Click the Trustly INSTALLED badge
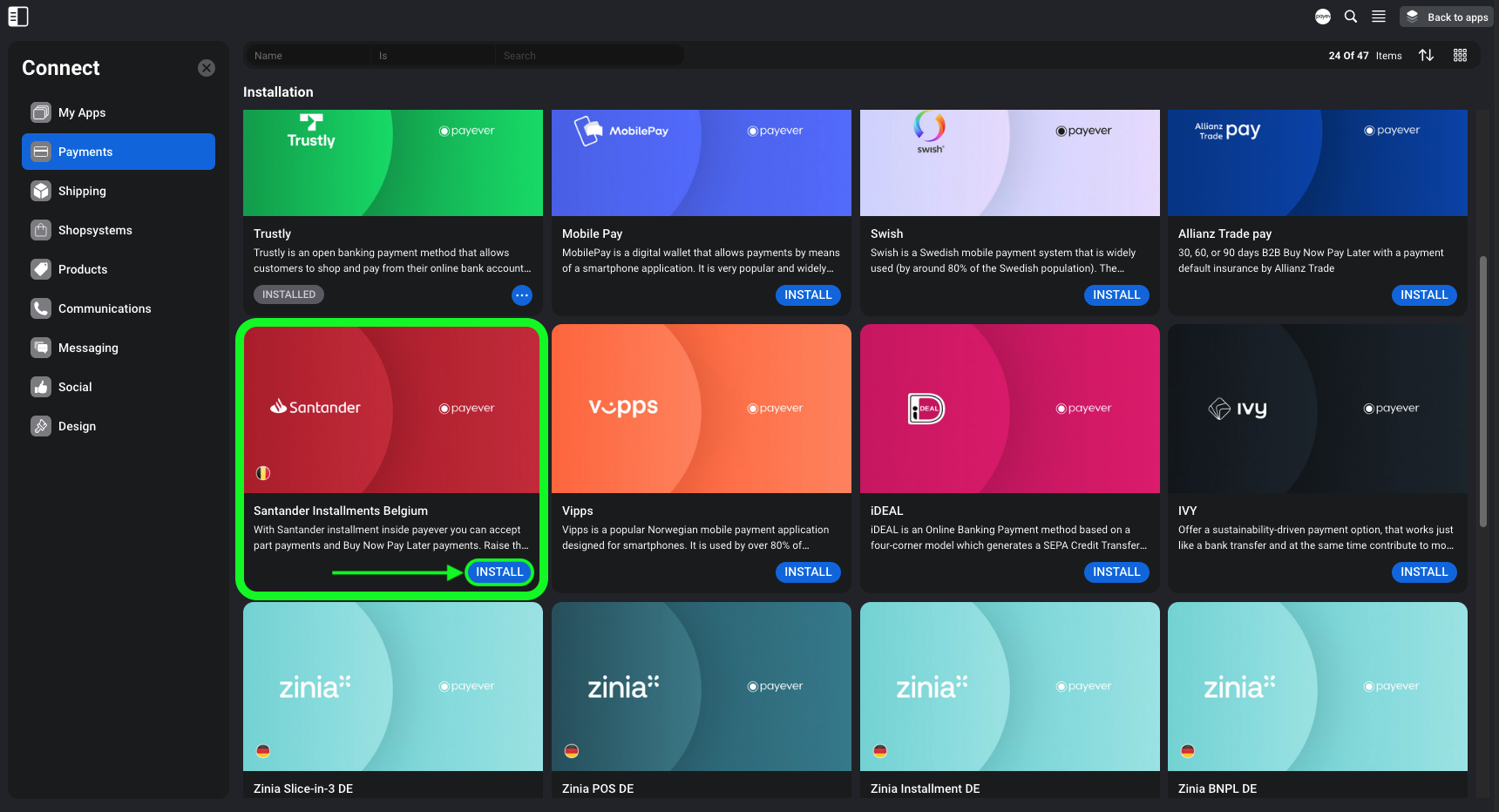This screenshot has height=812, width=1499. click(x=288, y=294)
